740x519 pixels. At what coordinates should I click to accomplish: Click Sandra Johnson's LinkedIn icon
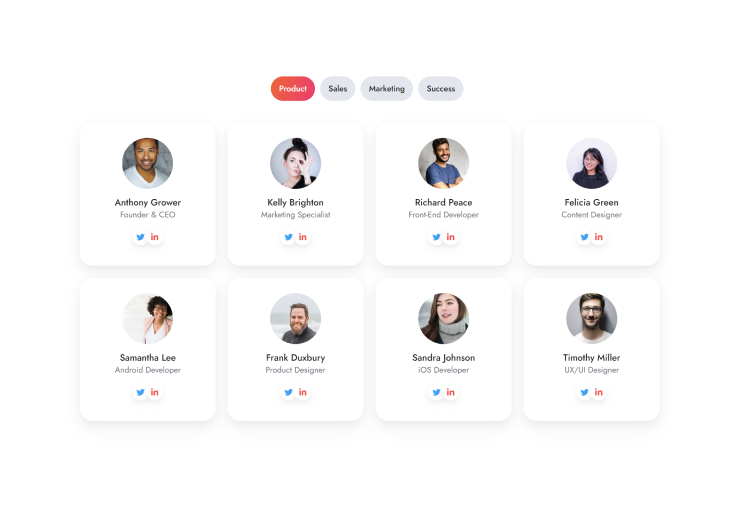(x=451, y=392)
